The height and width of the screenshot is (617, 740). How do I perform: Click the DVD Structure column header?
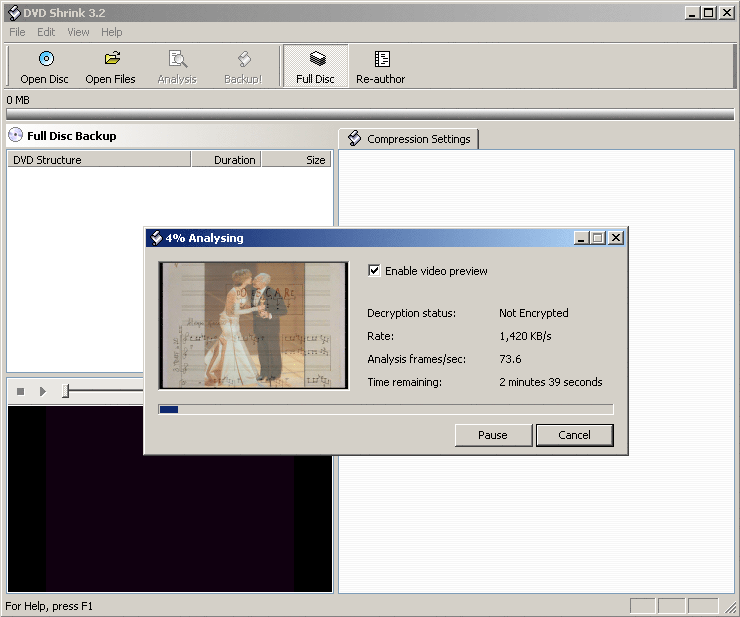[x=99, y=160]
